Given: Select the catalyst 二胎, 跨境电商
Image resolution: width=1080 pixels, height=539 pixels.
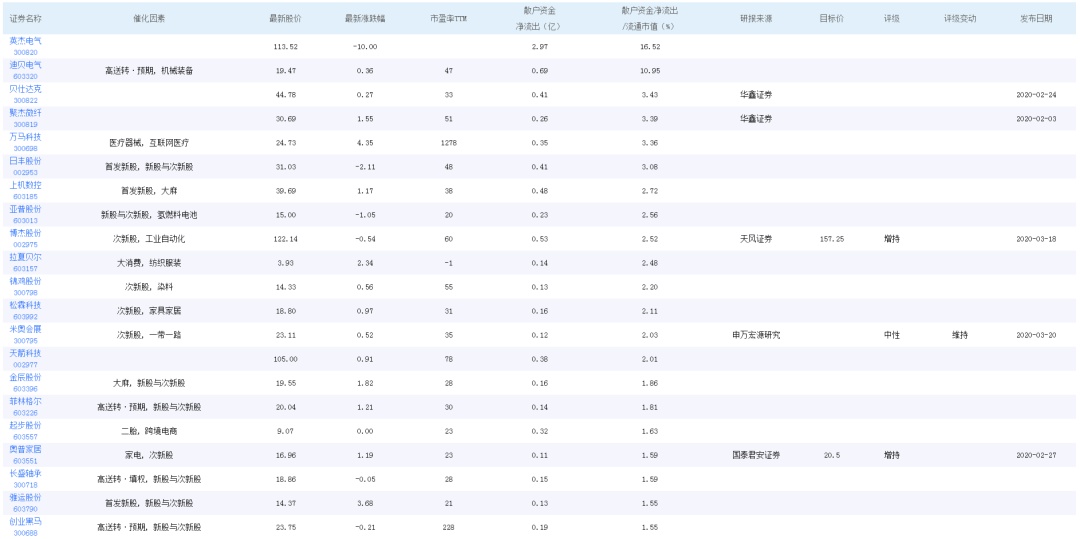Looking at the screenshot, I should point(149,431).
